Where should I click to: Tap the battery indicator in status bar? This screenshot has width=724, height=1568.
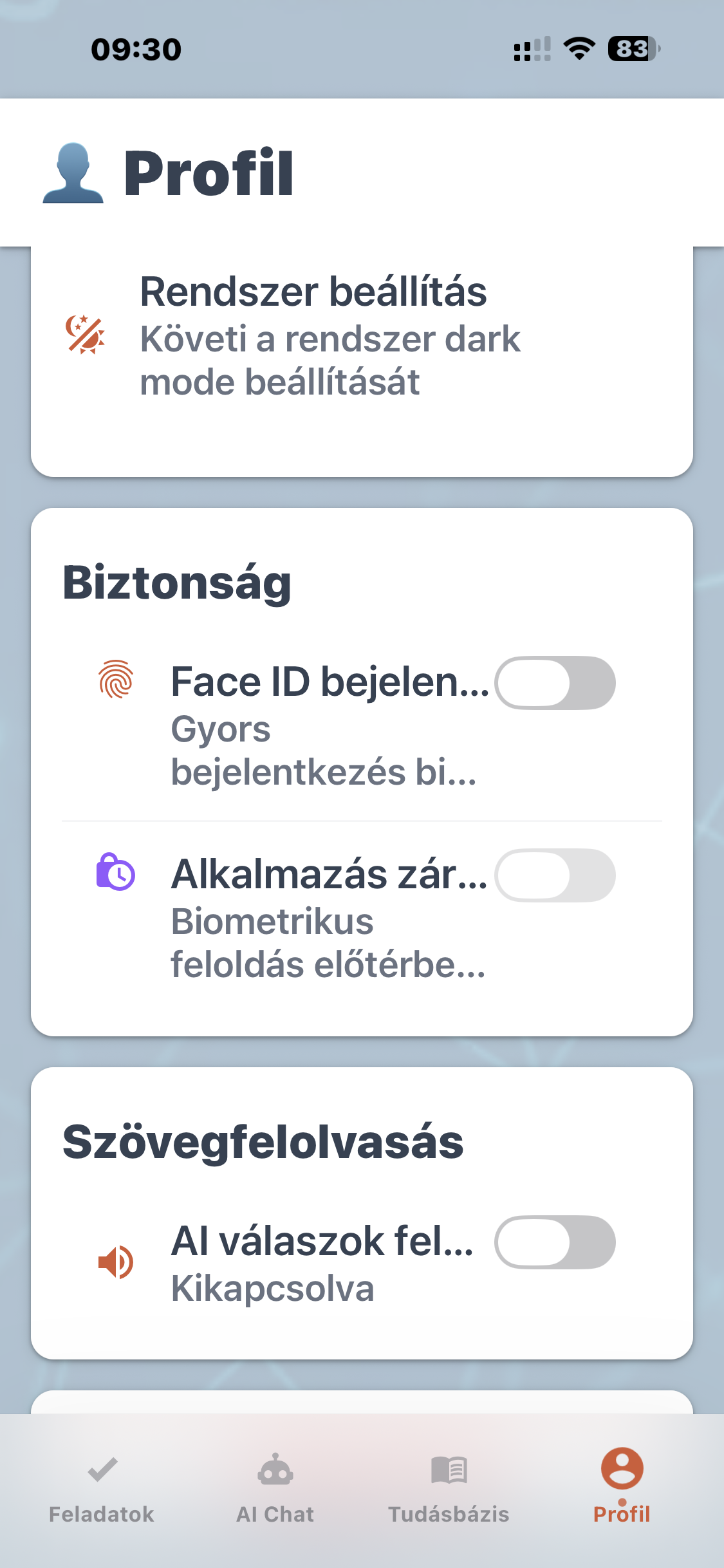(x=634, y=49)
